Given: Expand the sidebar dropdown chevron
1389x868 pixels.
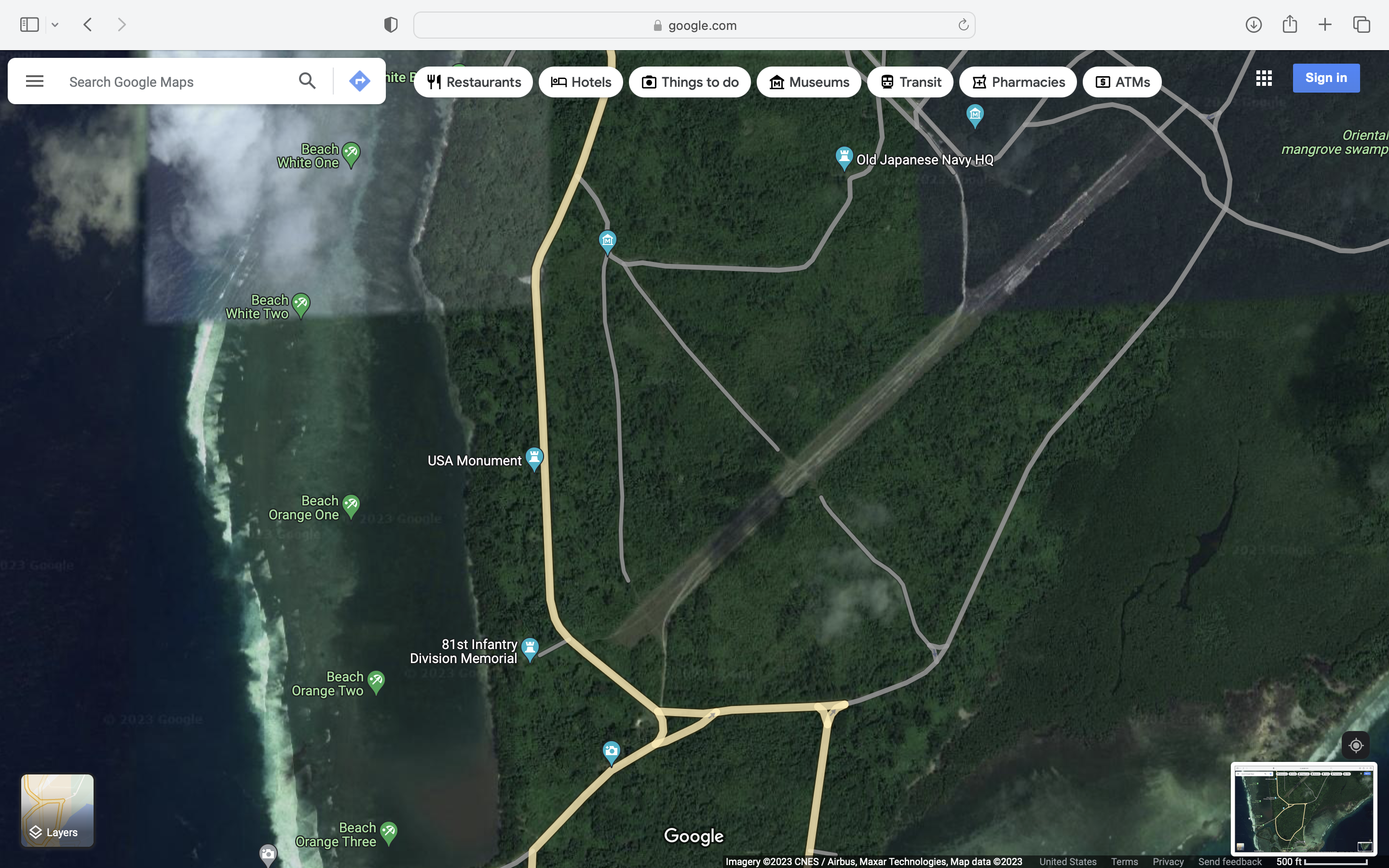Looking at the screenshot, I should pos(55,25).
